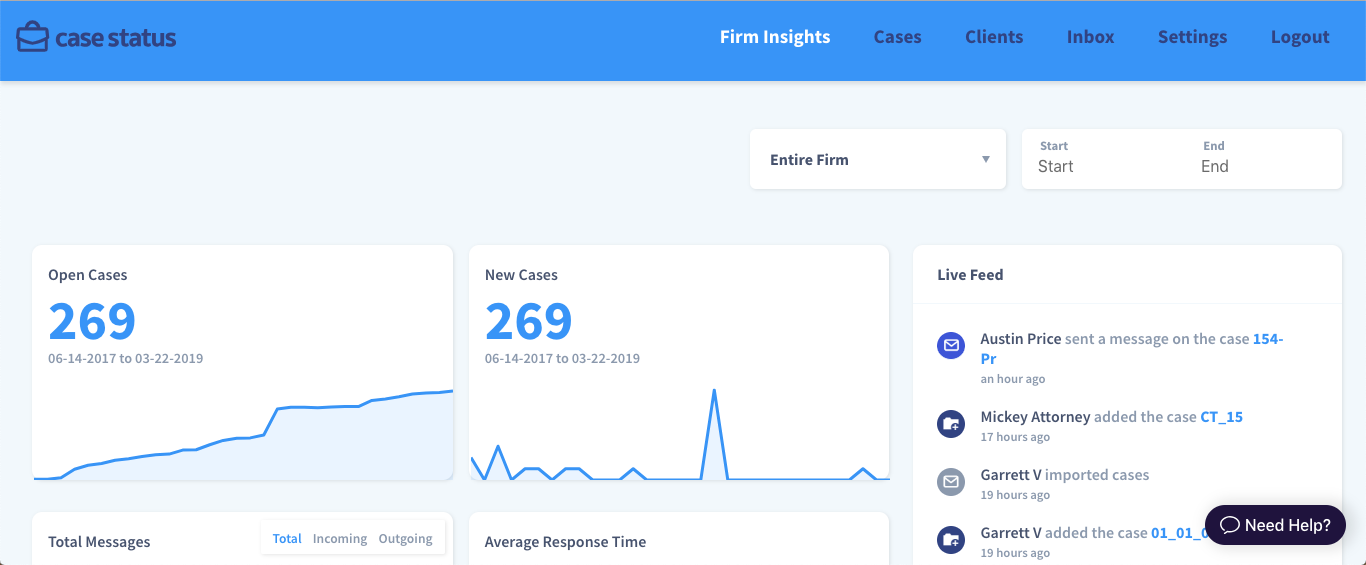The width and height of the screenshot is (1366, 565).
Task: Open Settings in the top navigation
Action: click(x=1192, y=37)
